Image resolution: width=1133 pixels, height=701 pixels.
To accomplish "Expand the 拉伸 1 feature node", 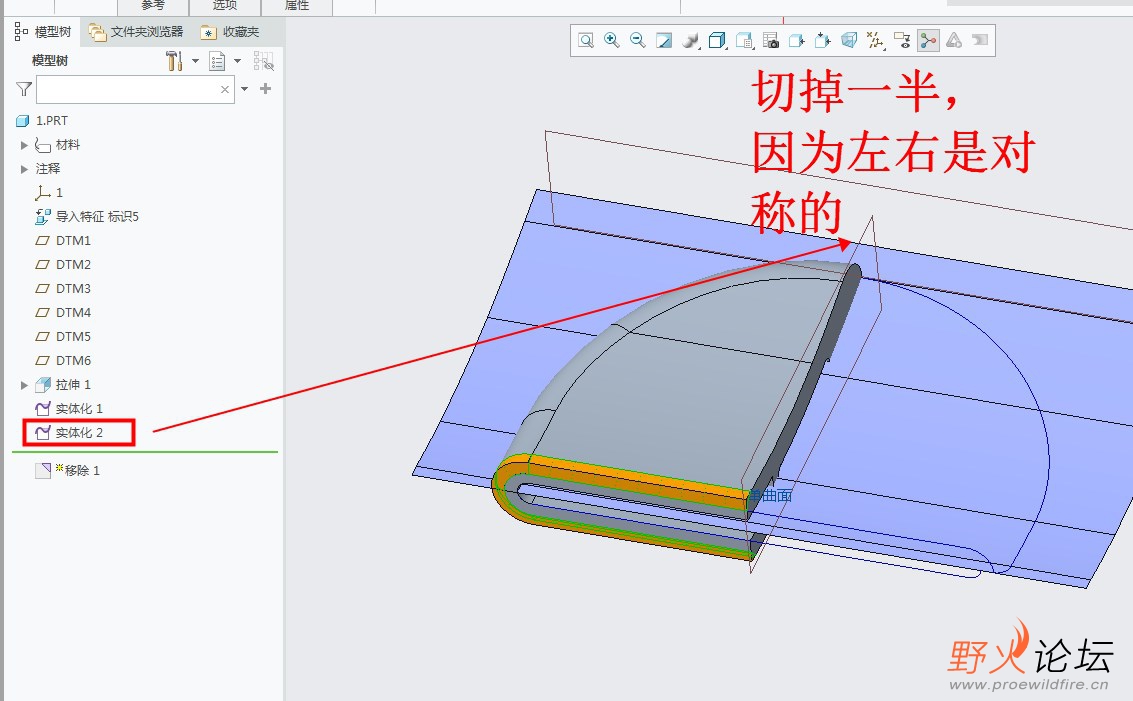I will coord(24,385).
